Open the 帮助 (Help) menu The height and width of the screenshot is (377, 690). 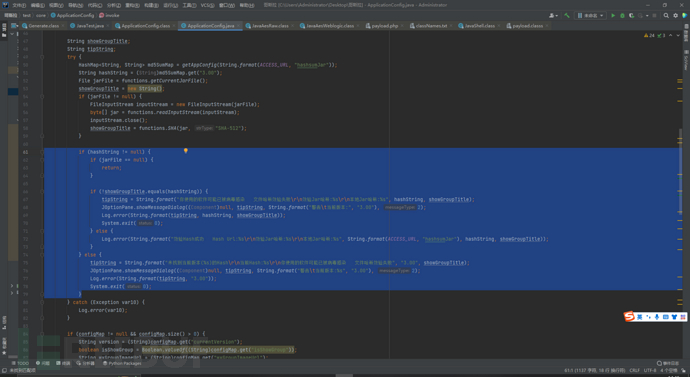coord(246,5)
